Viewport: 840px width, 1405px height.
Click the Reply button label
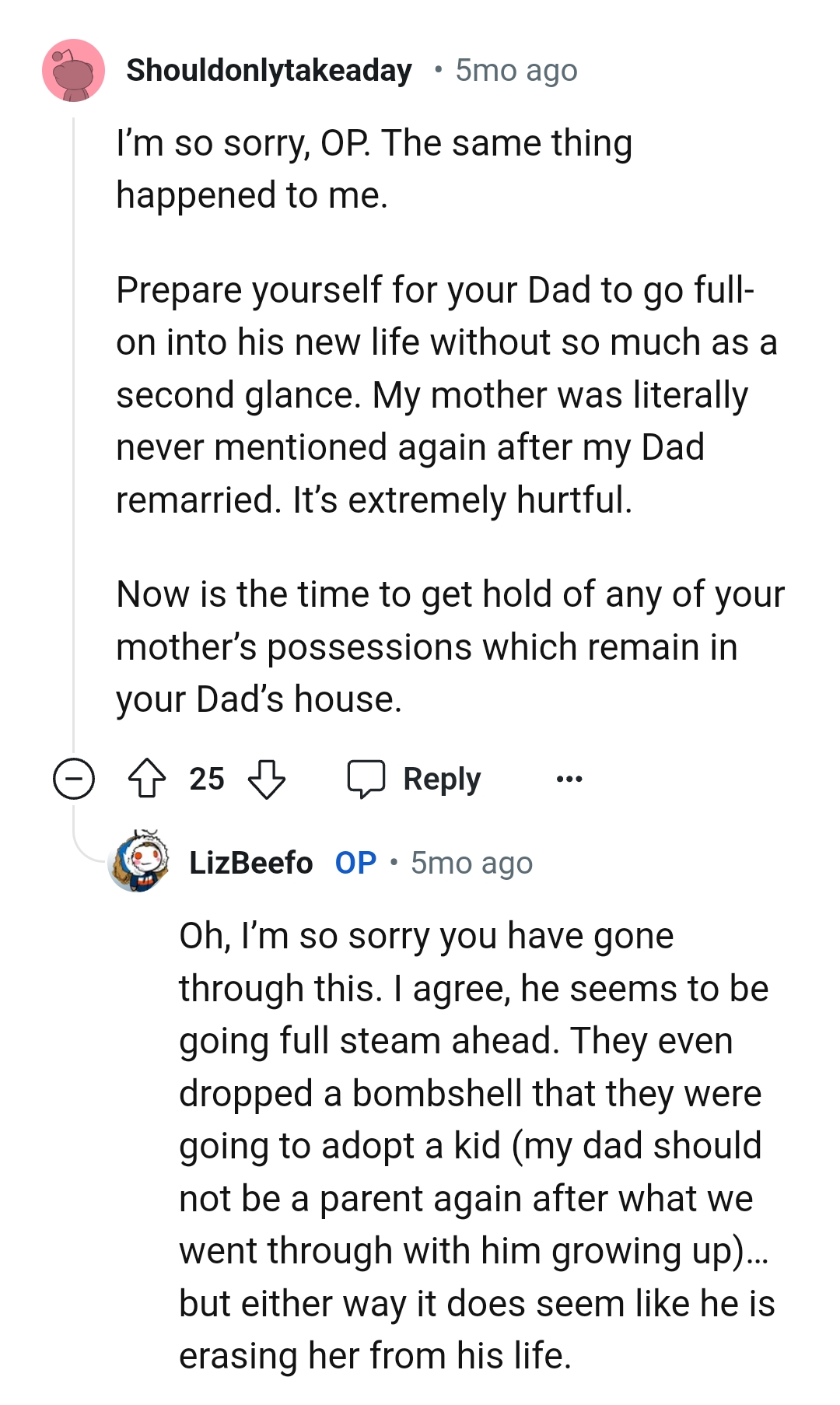(x=442, y=779)
